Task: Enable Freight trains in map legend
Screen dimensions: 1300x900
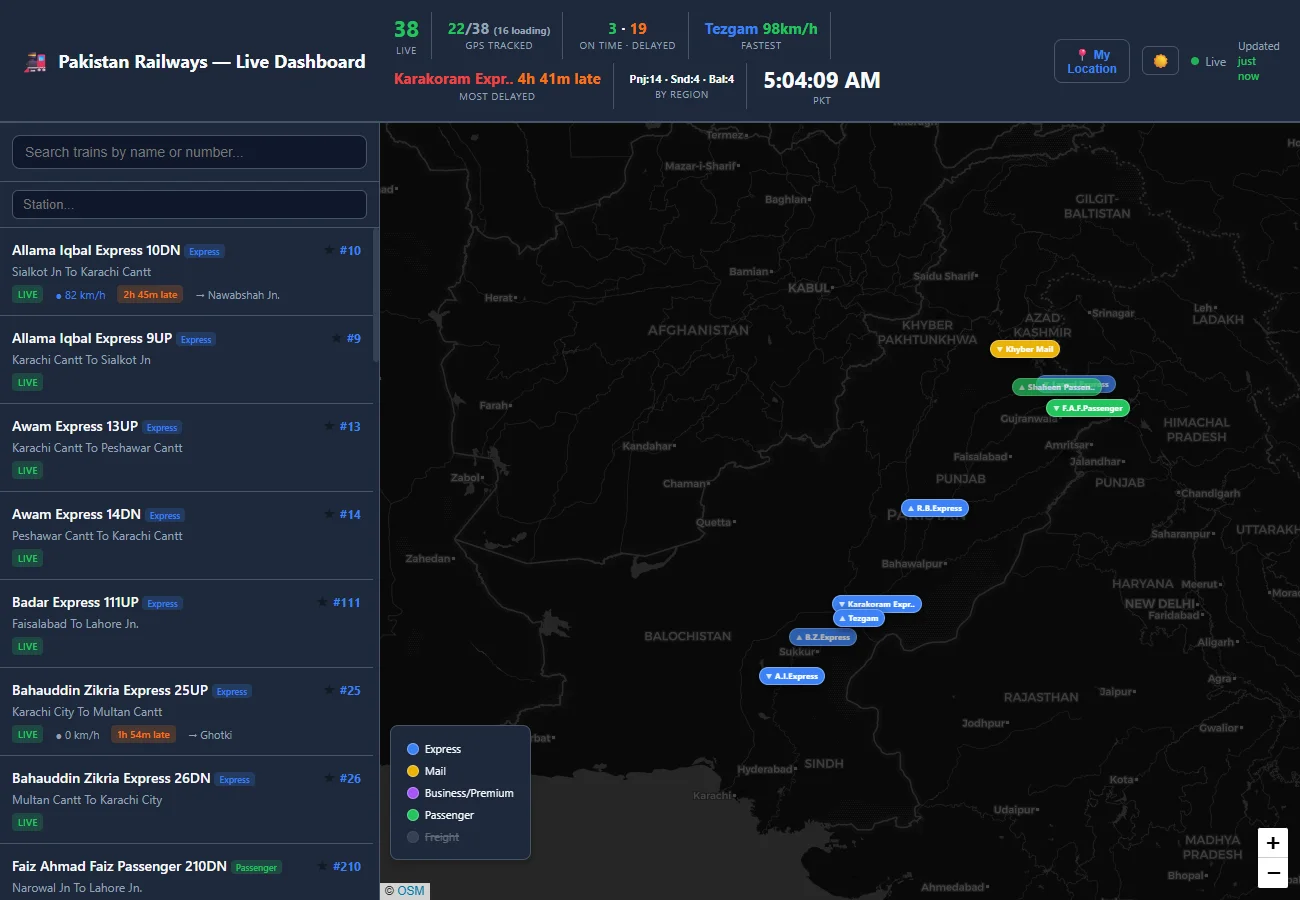Action: point(433,837)
